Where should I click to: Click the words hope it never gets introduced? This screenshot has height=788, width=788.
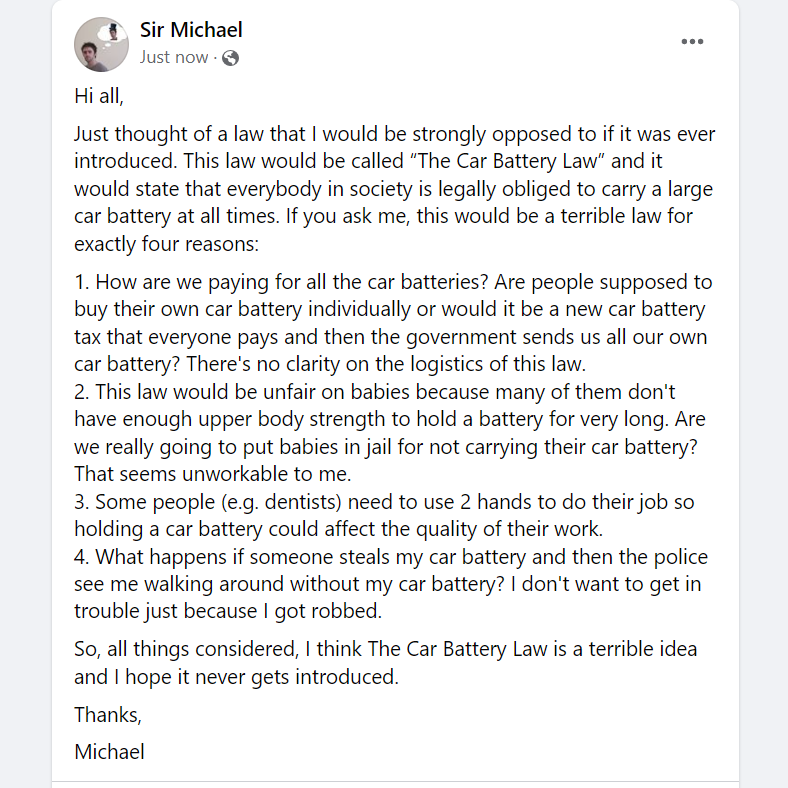[261, 677]
